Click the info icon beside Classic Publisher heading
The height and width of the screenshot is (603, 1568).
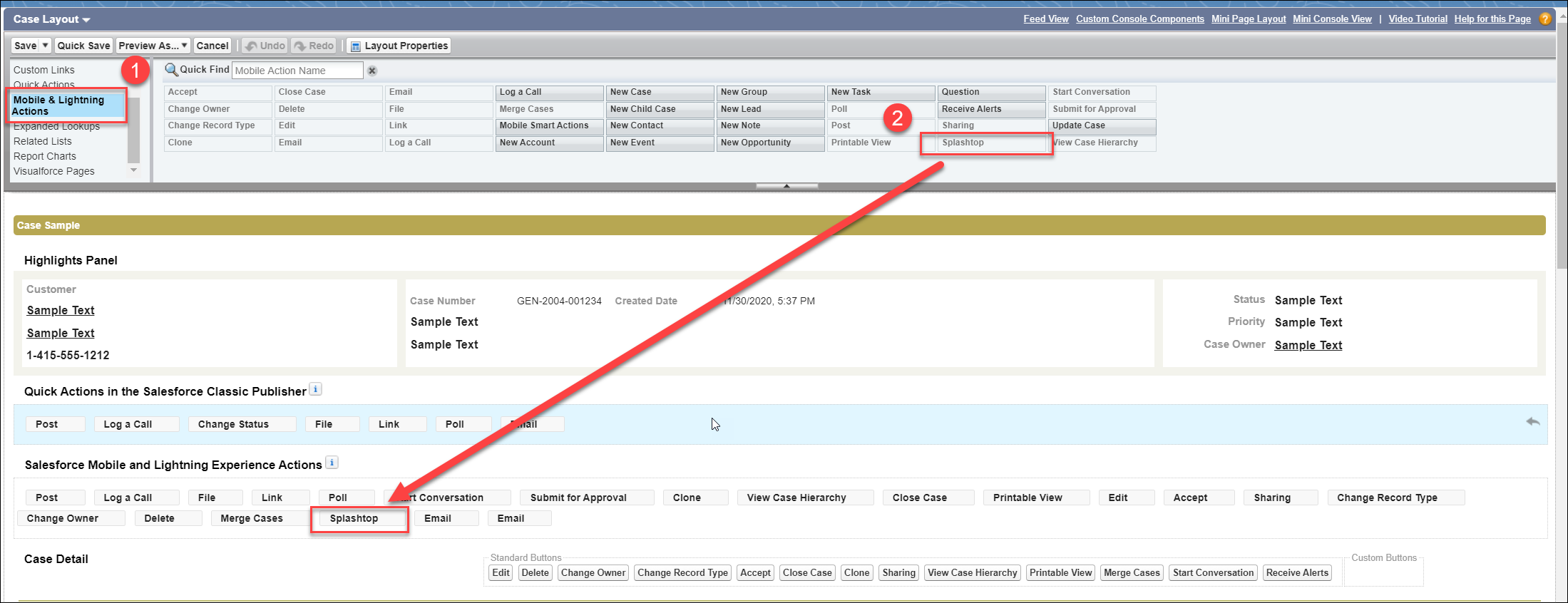click(316, 389)
